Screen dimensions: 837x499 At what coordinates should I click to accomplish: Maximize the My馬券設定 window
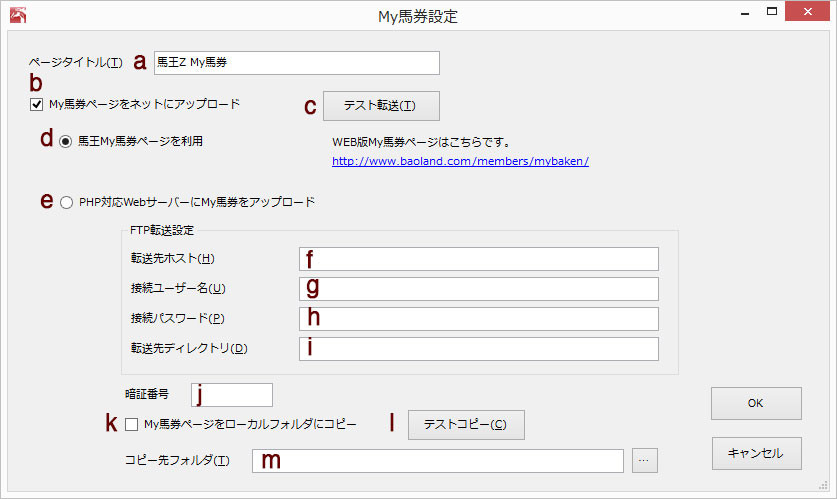pos(772,11)
